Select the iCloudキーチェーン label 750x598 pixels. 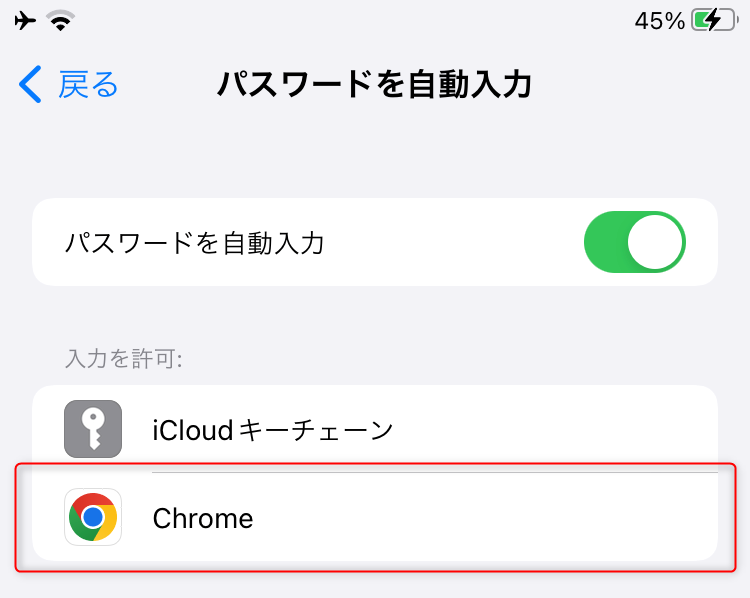coord(273,430)
